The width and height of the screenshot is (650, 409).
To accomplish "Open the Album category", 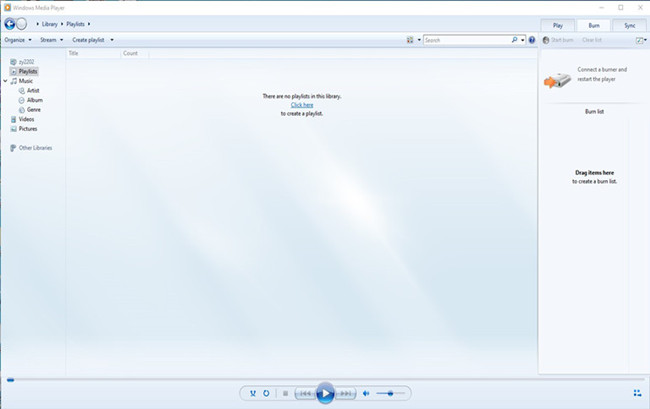I will click(34, 100).
